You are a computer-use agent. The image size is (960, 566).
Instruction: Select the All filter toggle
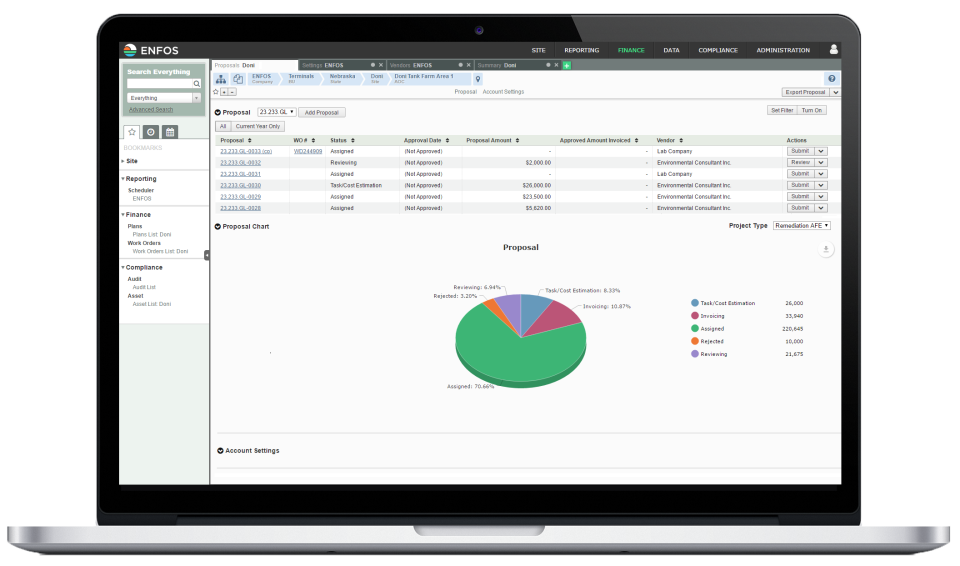(x=223, y=126)
